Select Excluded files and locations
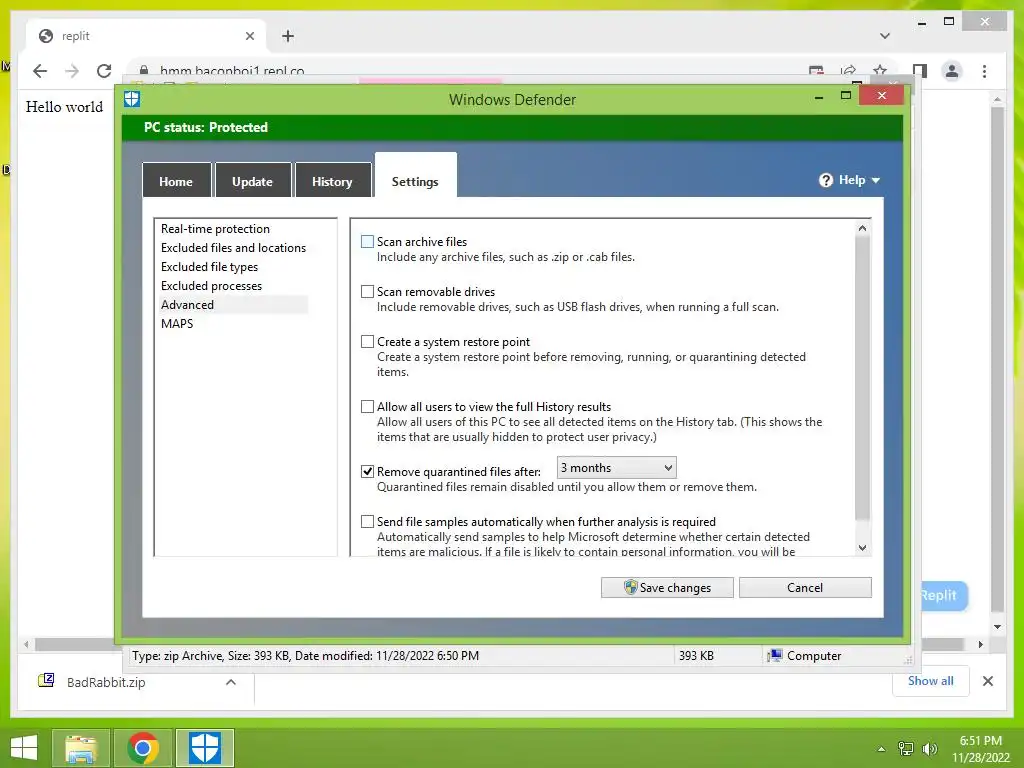The width and height of the screenshot is (1024, 768). [234, 248]
